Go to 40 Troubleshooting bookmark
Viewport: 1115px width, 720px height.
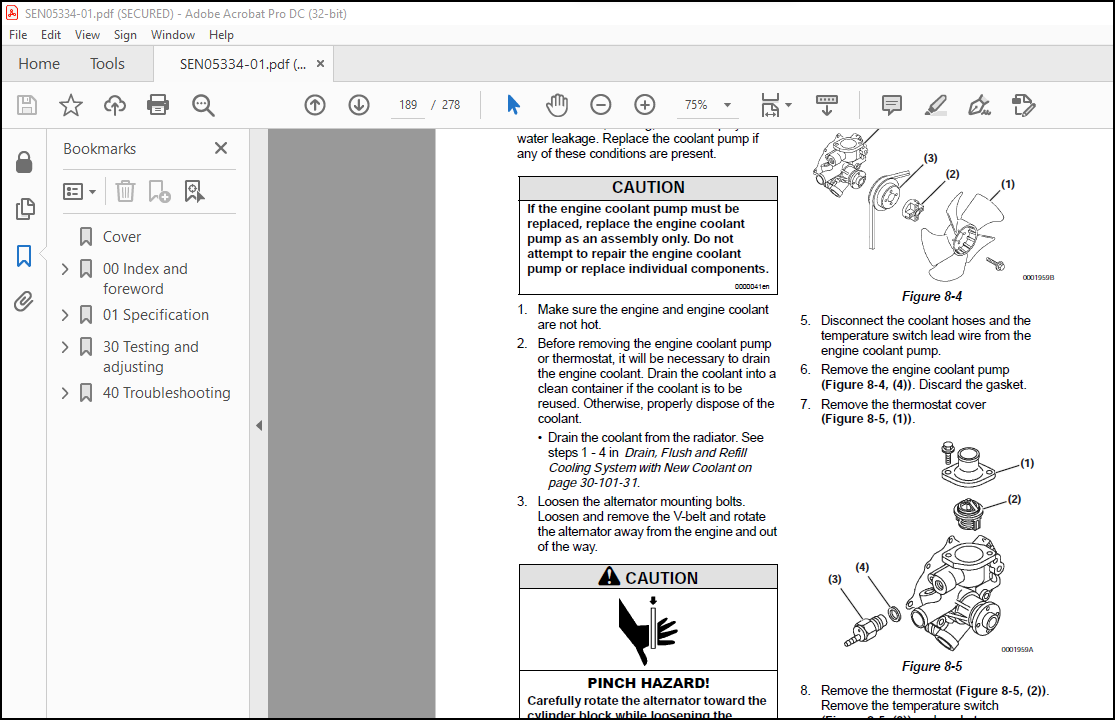tap(166, 393)
